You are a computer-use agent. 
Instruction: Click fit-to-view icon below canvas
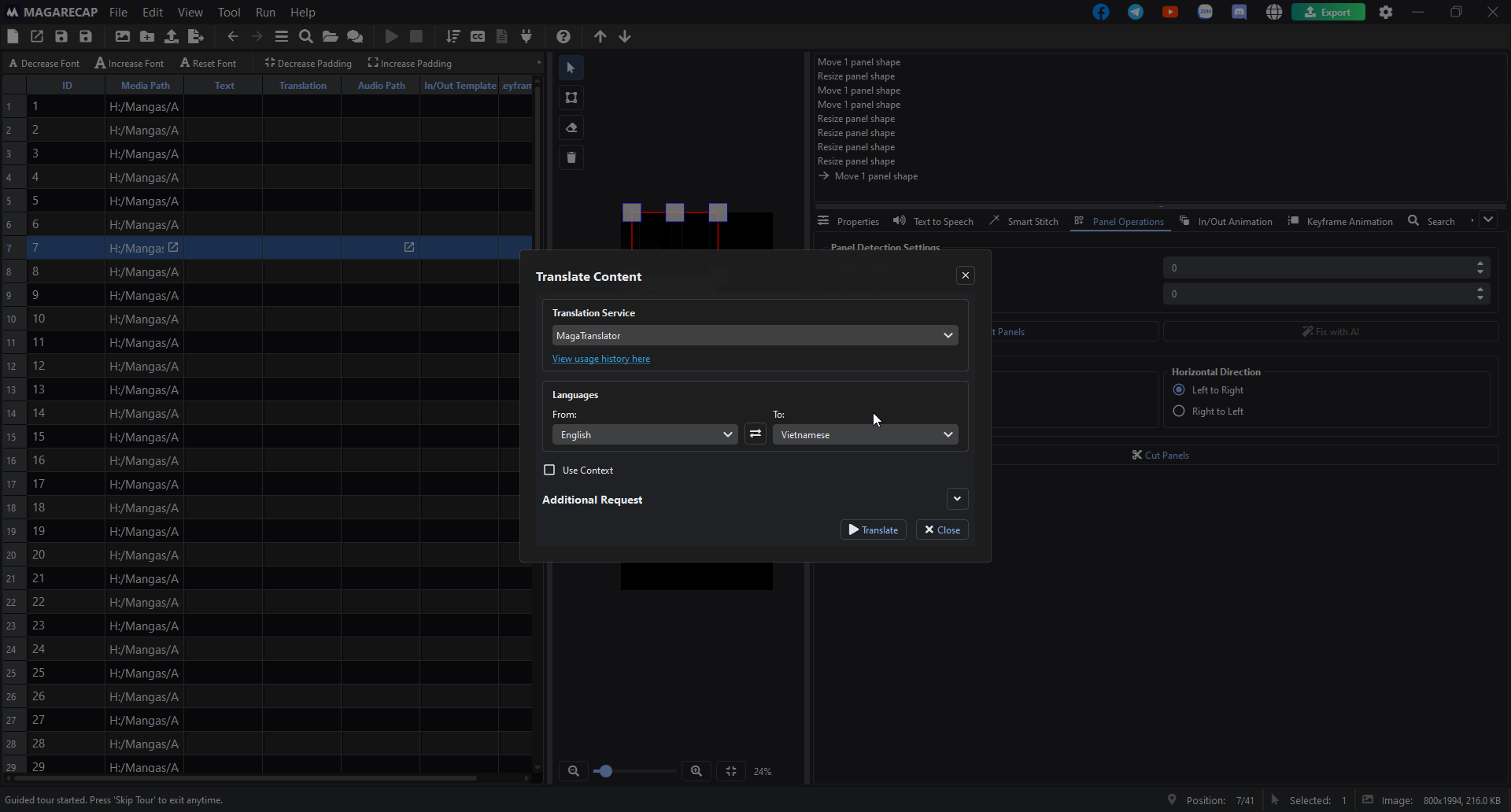click(731, 771)
